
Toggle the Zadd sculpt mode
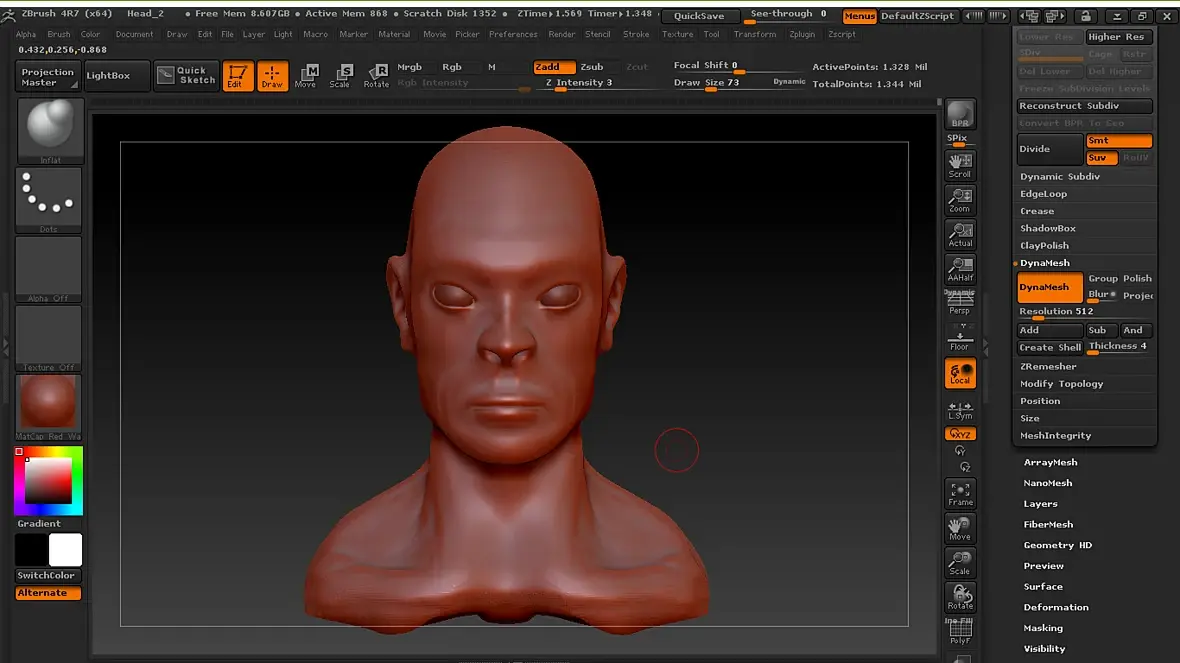[x=554, y=67]
